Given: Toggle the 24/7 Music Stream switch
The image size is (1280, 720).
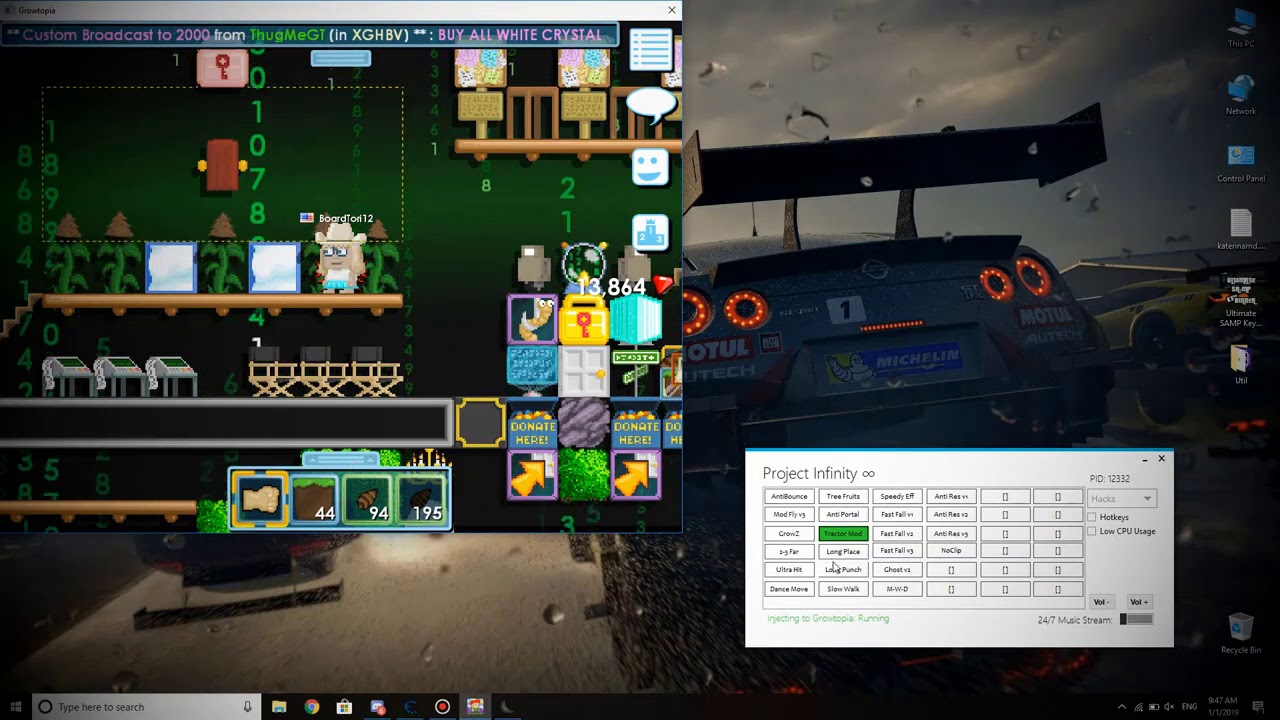Looking at the screenshot, I should (1136, 619).
